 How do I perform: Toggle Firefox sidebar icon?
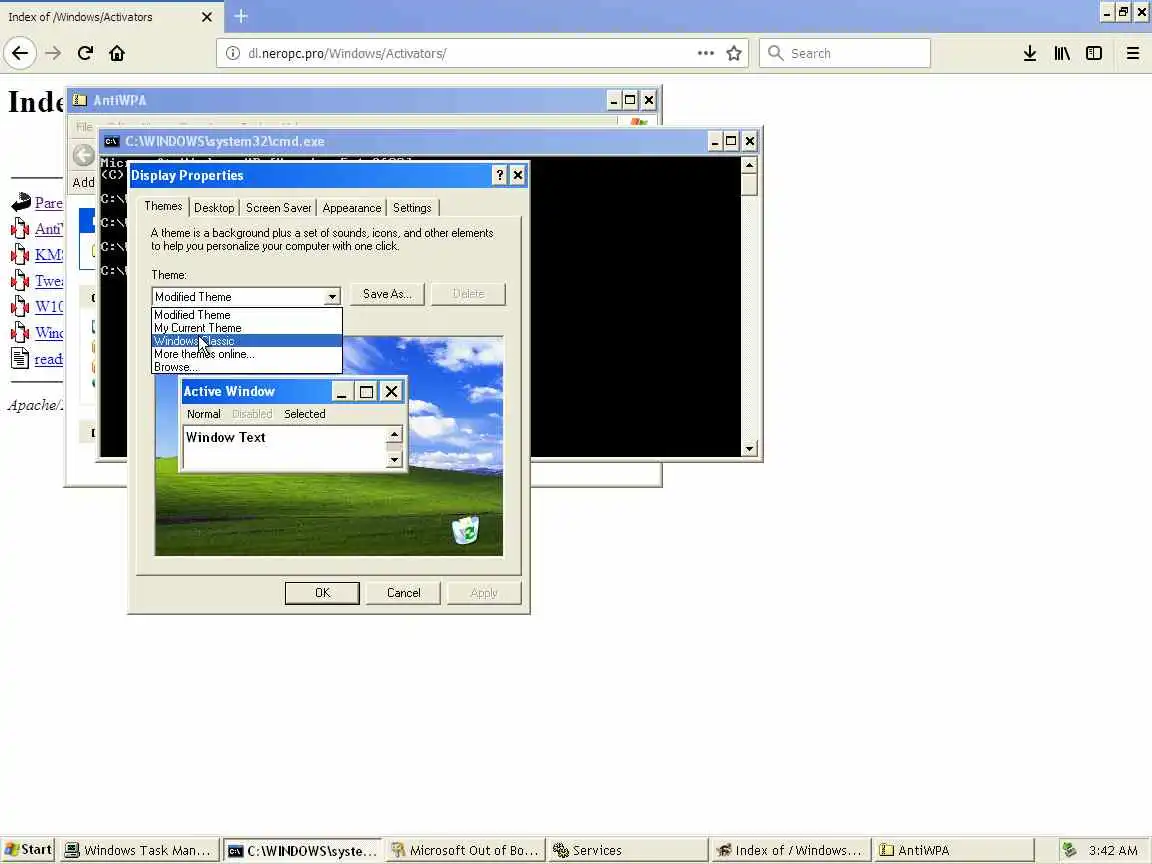pos(1094,53)
